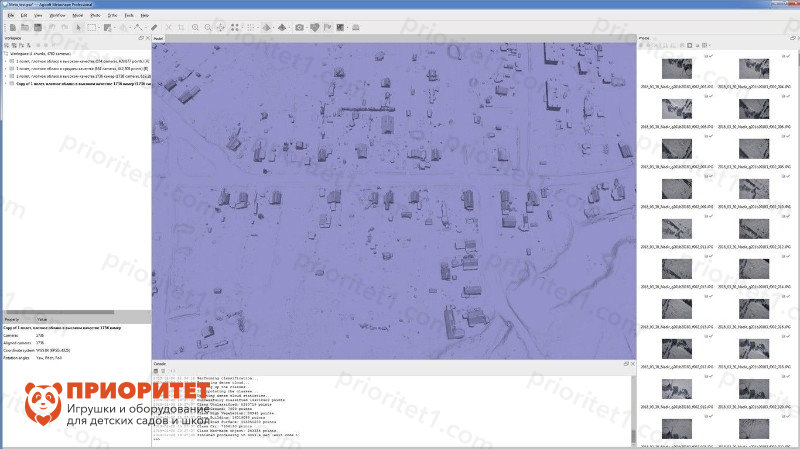
Task: Click the first Console toolbar icon
Action: (156, 371)
